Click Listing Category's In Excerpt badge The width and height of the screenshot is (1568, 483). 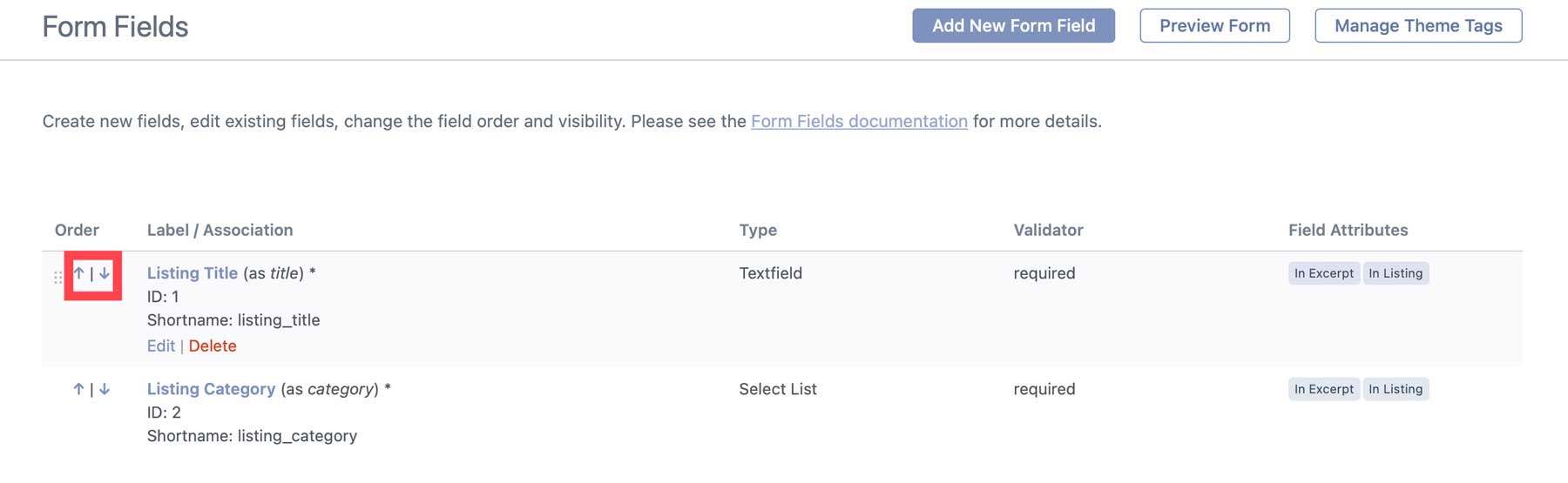[1323, 389]
